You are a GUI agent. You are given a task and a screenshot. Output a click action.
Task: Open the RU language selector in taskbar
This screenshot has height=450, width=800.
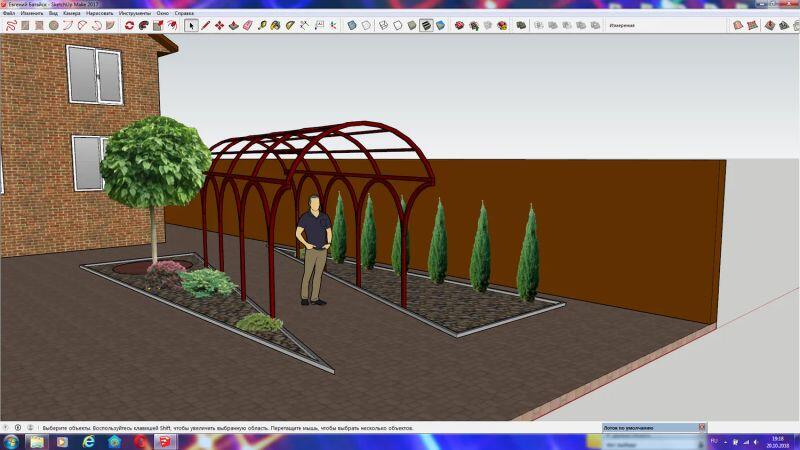click(714, 440)
